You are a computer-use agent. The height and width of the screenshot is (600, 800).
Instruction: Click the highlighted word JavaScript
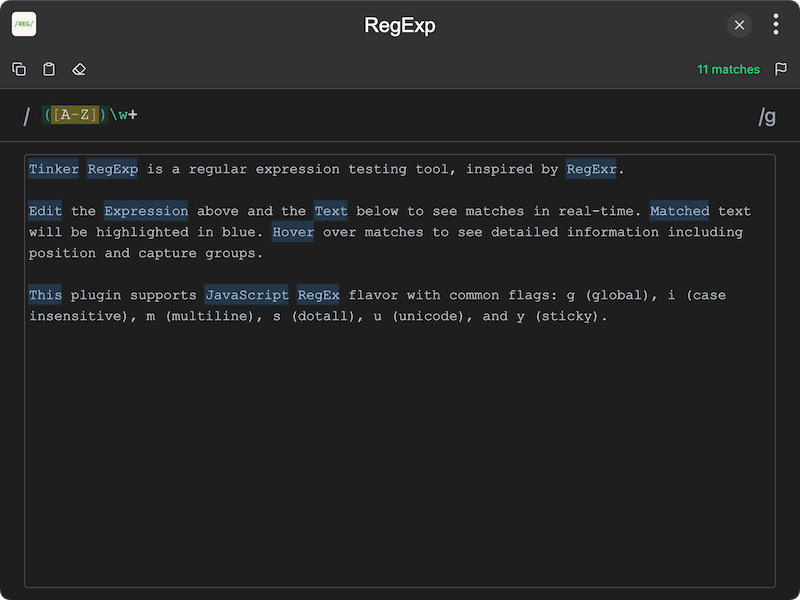246,295
